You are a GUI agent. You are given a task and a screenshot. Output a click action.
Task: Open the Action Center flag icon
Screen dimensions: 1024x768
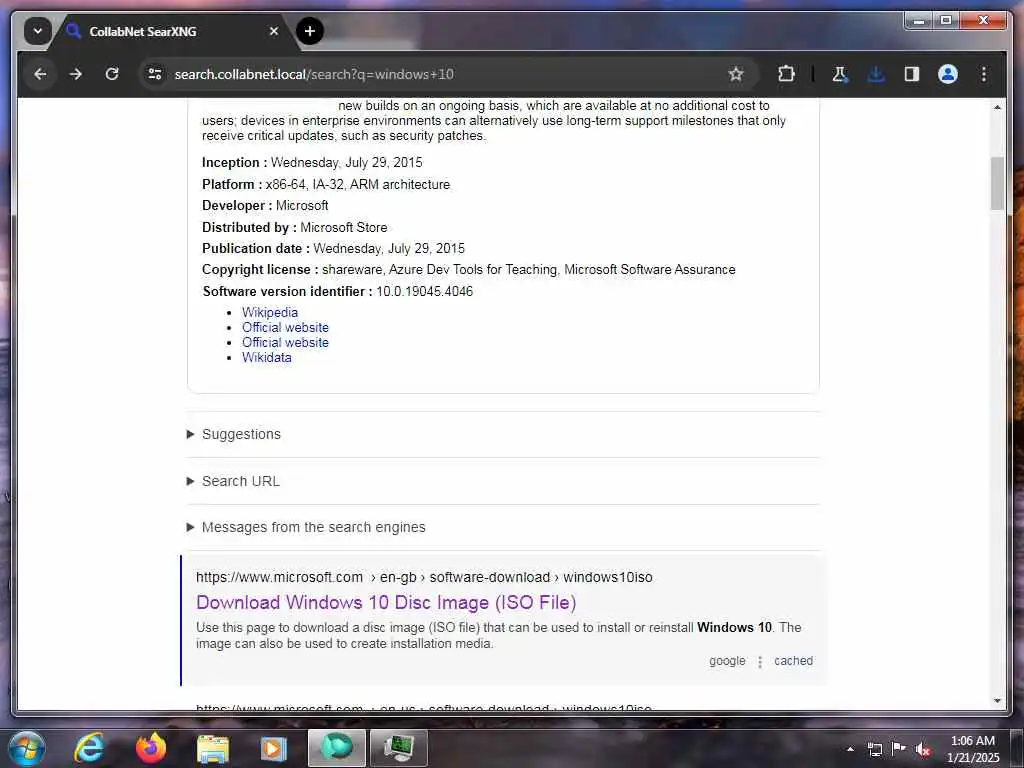(x=899, y=749)
